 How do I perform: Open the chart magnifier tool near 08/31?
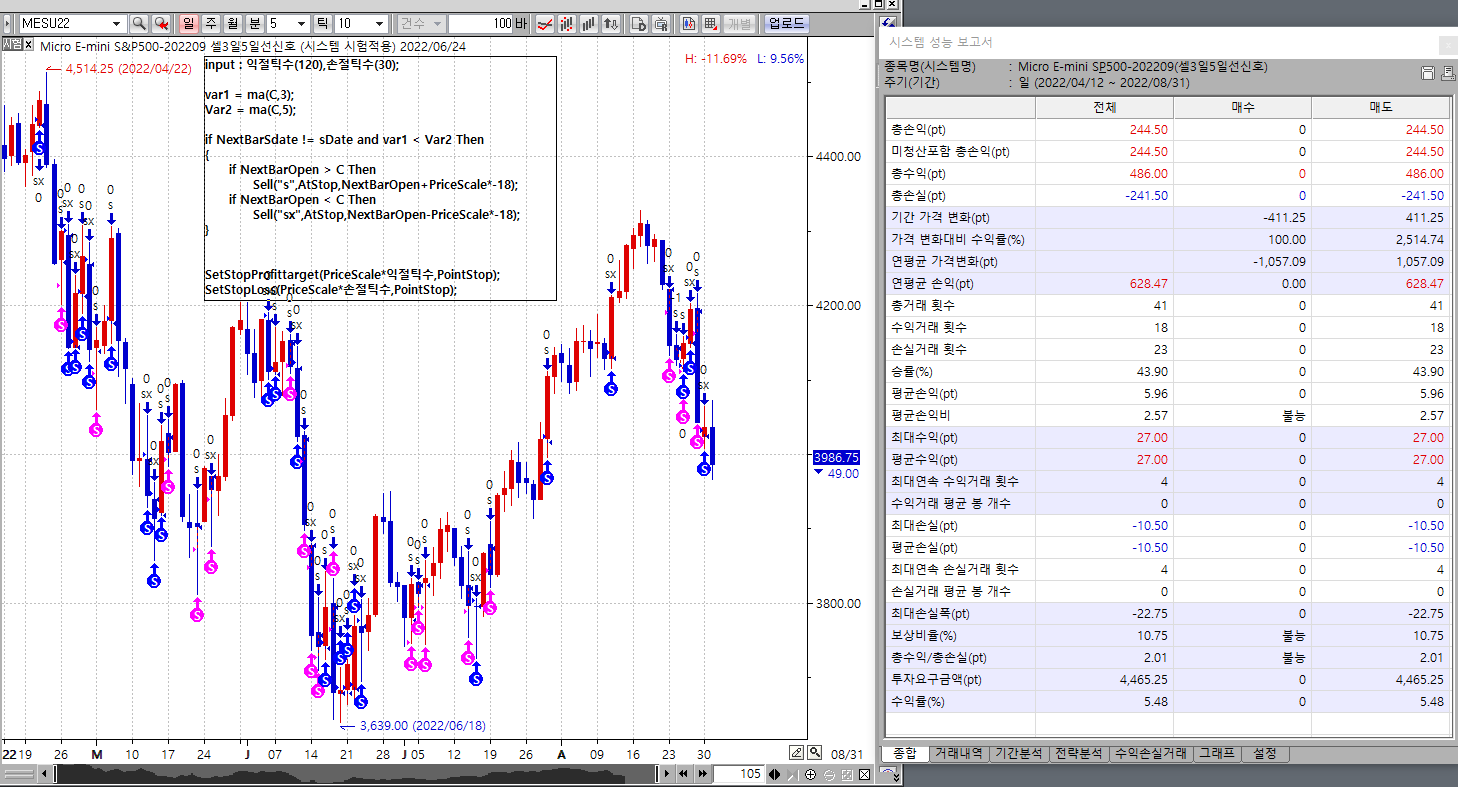click(x=815, y=753)
